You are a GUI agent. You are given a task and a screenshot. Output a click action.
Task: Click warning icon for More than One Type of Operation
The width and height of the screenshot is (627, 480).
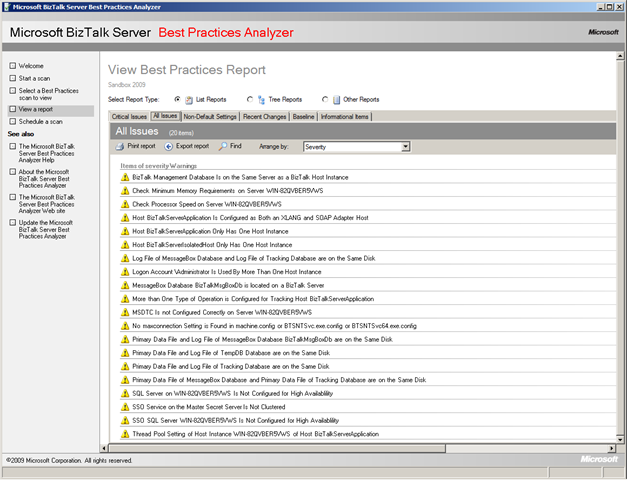click(x=125, y=299)
